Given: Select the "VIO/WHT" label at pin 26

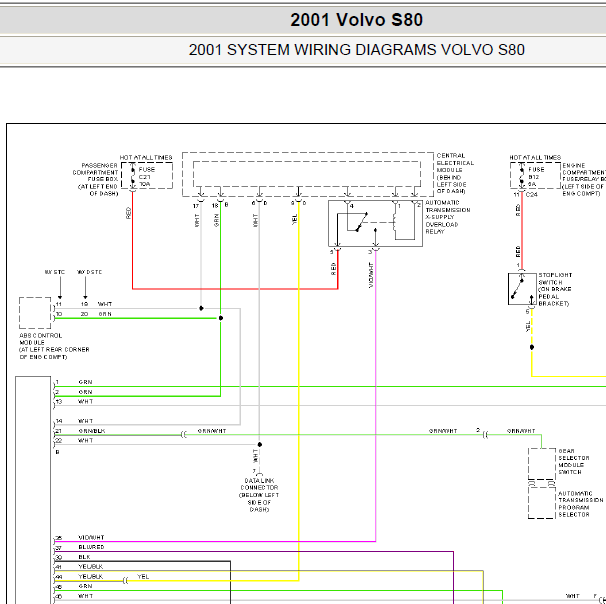Looking at the screenshot, I should 91,538.
